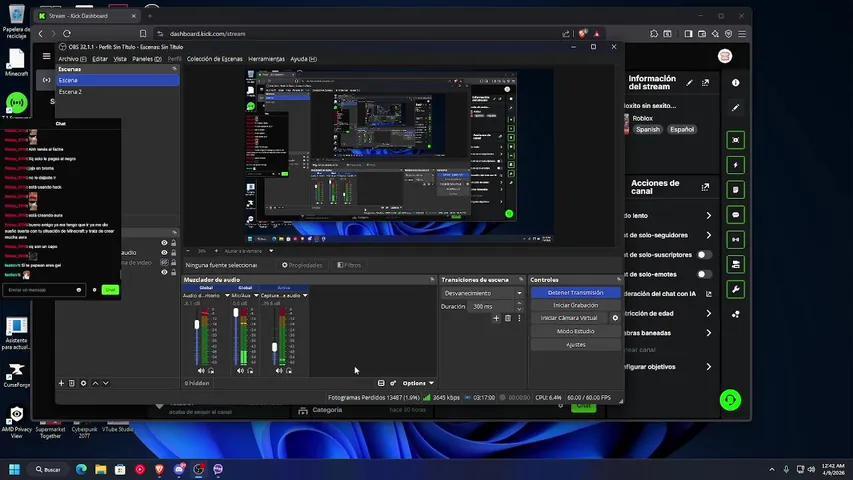
Task: Open Colección de Escenas menu
Action: (214, 59)
